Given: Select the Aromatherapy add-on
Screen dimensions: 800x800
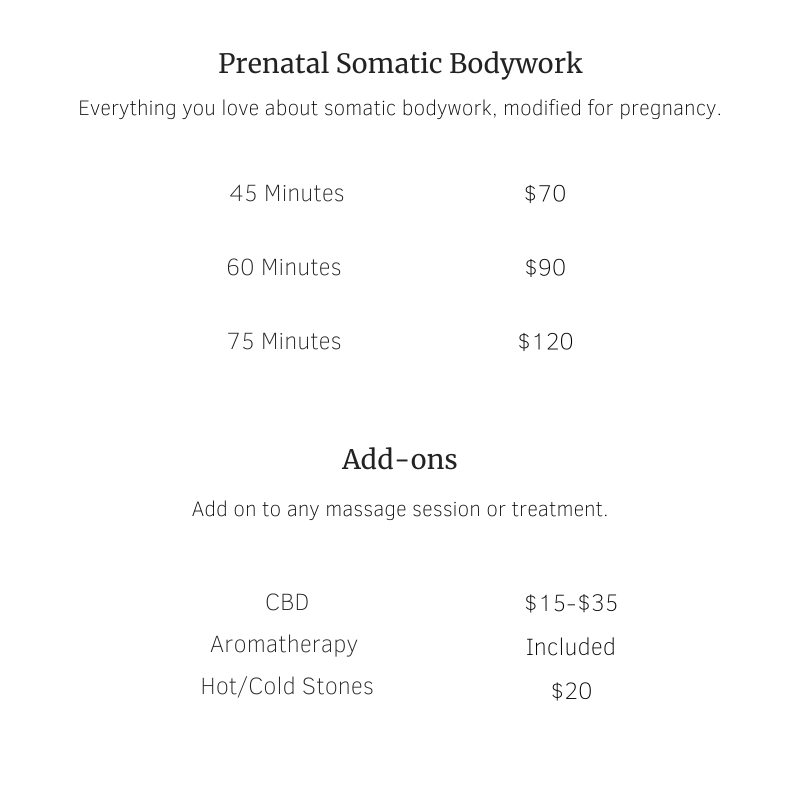Looking at the screenshot, I should pyautogui.click(x=284, y=645).
